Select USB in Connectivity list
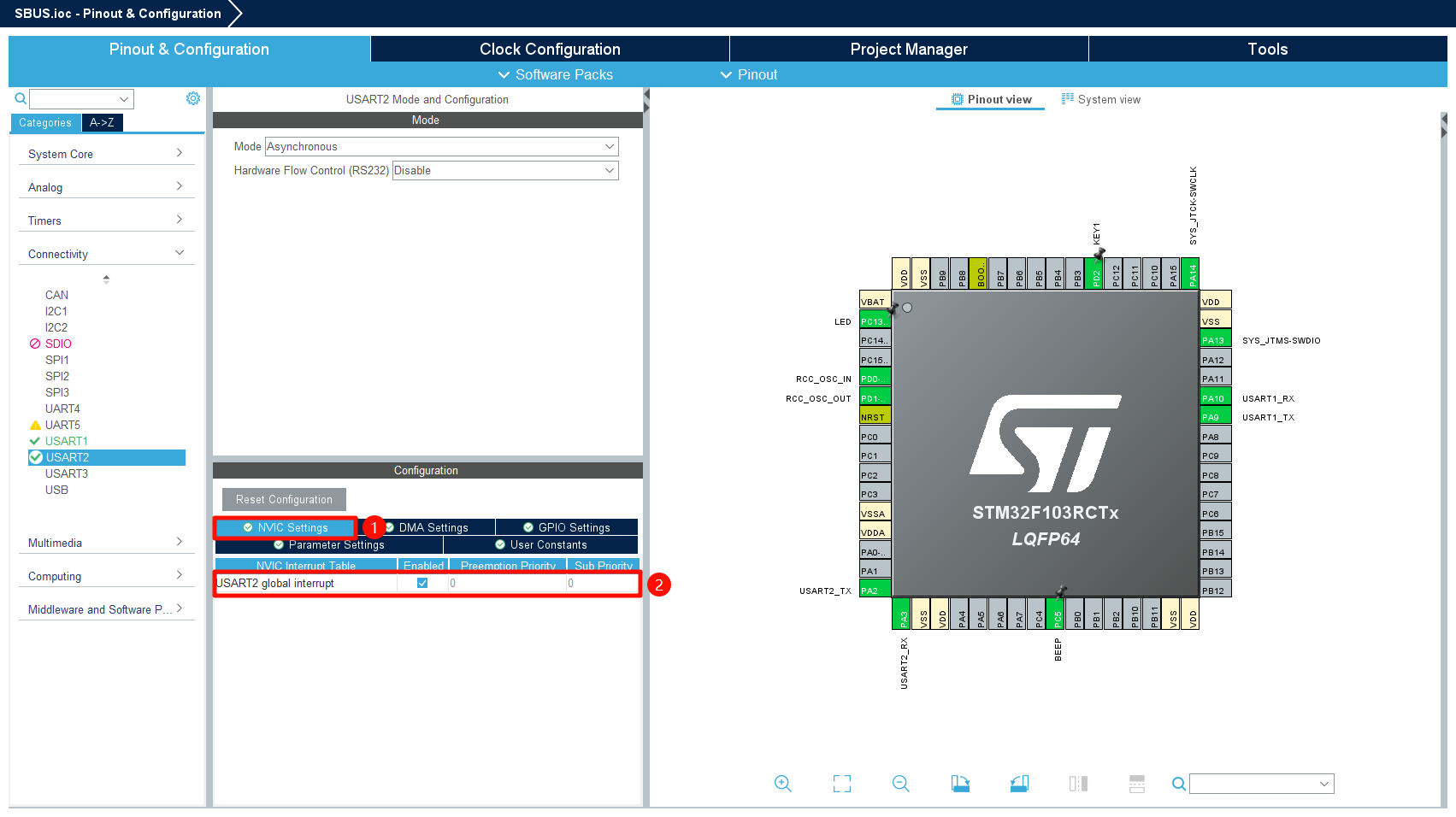Screen dimensions: 1456x817 [x=56, y=490]
